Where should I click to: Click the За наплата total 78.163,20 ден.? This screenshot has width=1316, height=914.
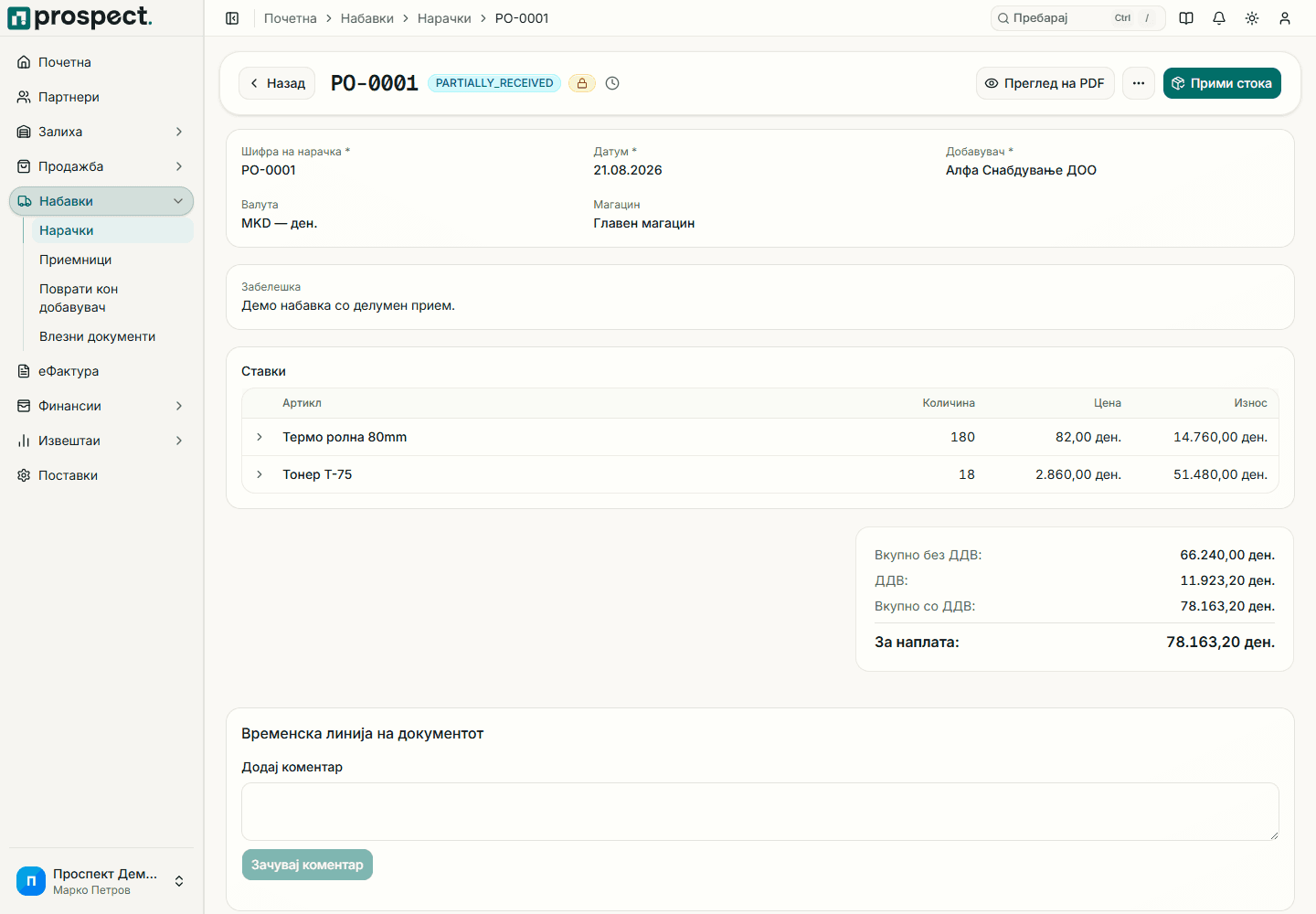pos(1220,642)
